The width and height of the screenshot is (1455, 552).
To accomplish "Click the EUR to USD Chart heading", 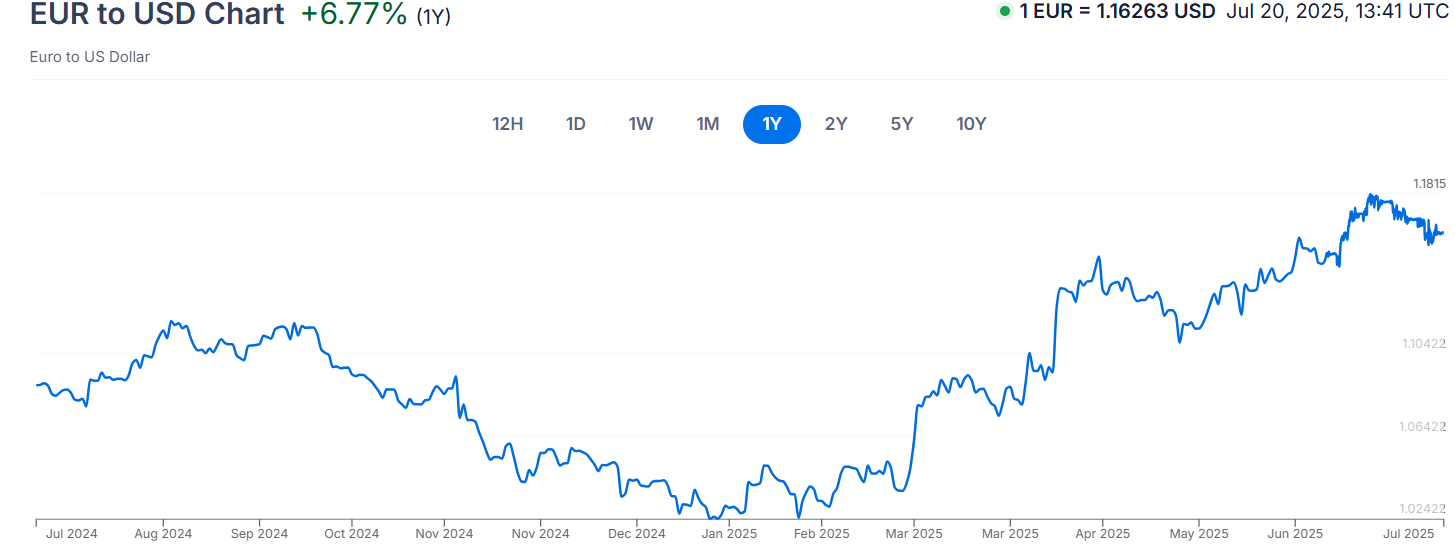I will click(157, 14).
